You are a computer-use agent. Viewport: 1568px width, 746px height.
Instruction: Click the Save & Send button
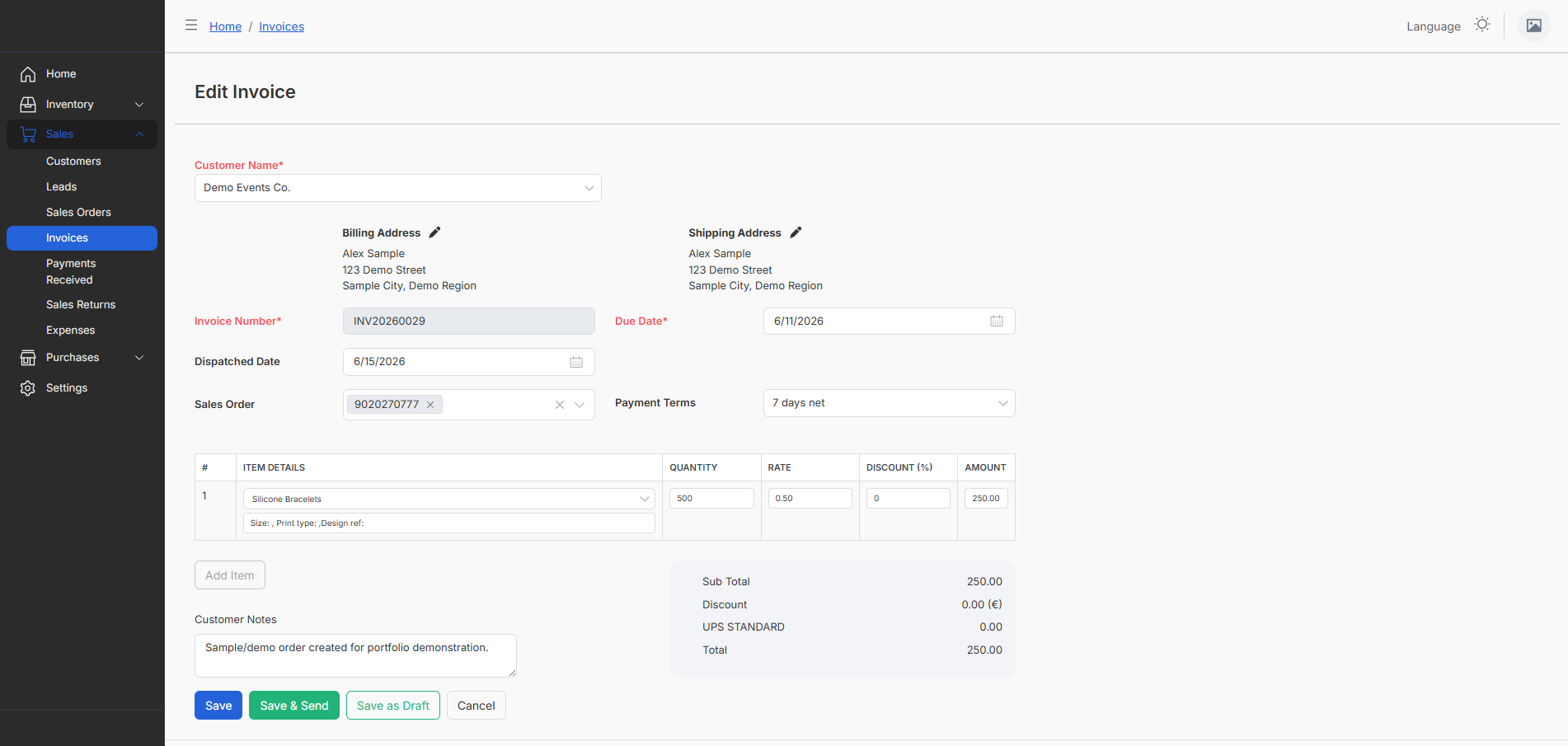click(294, 706)
